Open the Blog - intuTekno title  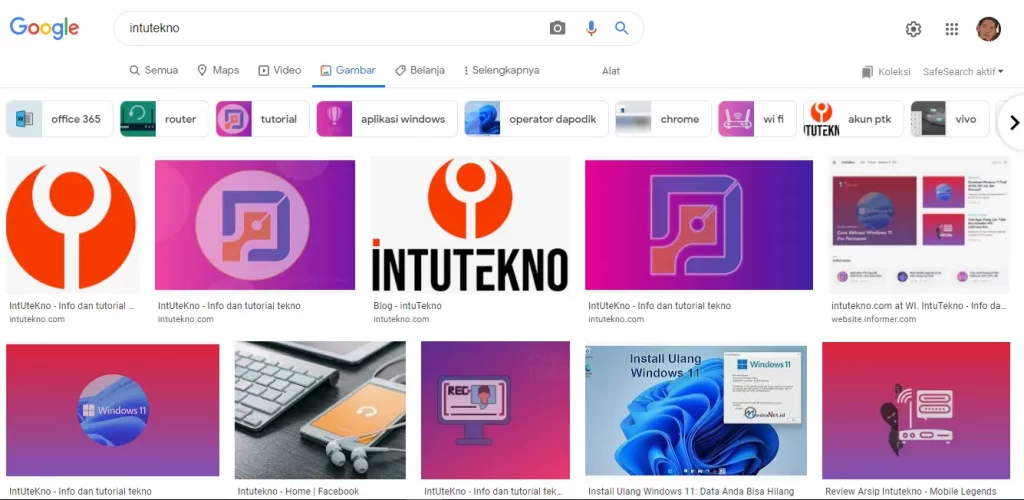[x=408, y=305]
